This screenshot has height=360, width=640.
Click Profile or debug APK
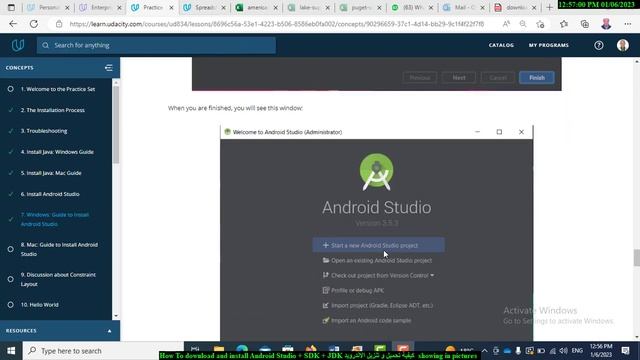(x=353, y=291)
